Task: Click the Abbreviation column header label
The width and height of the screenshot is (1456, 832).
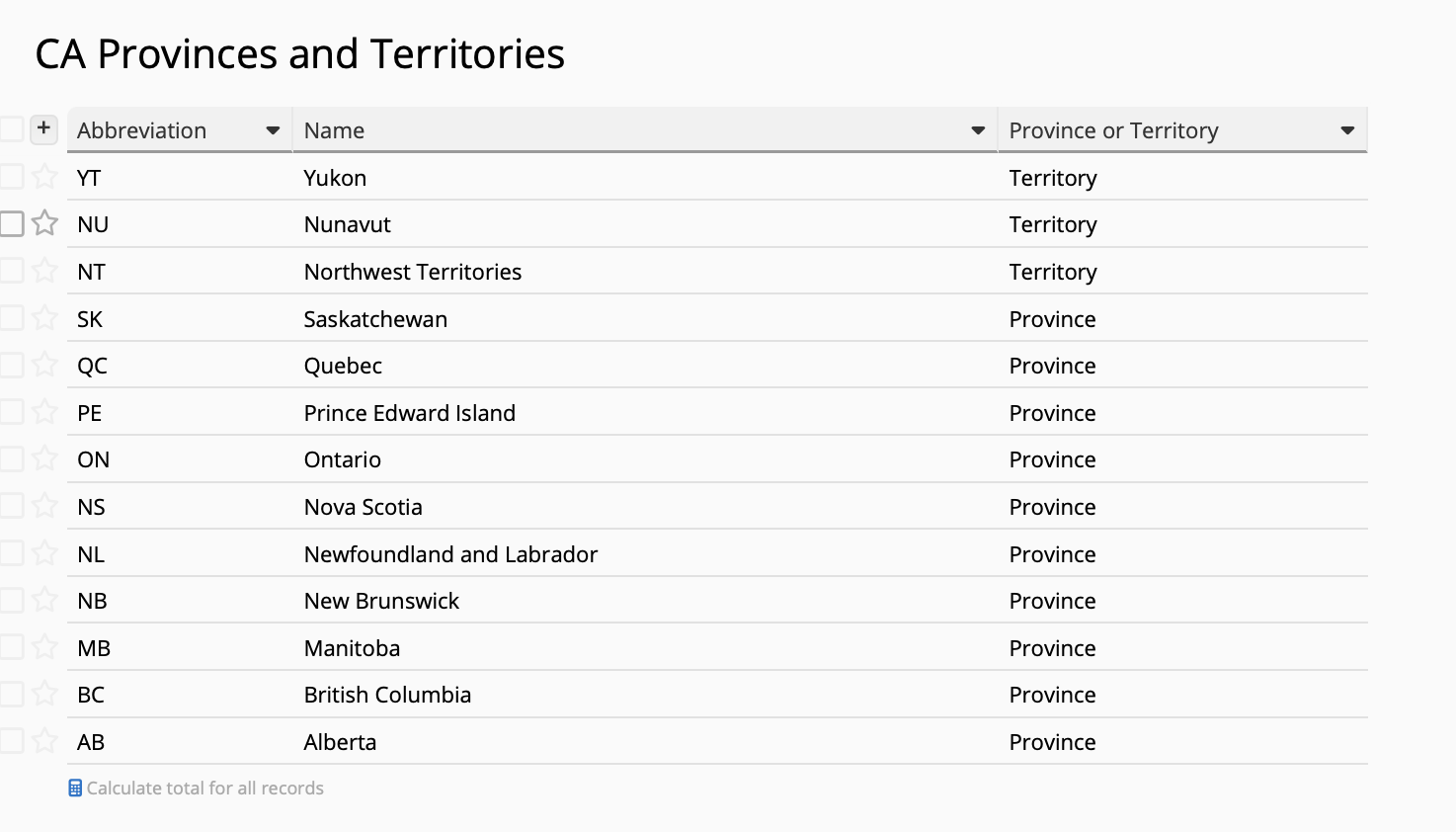Action: (142, 130)
